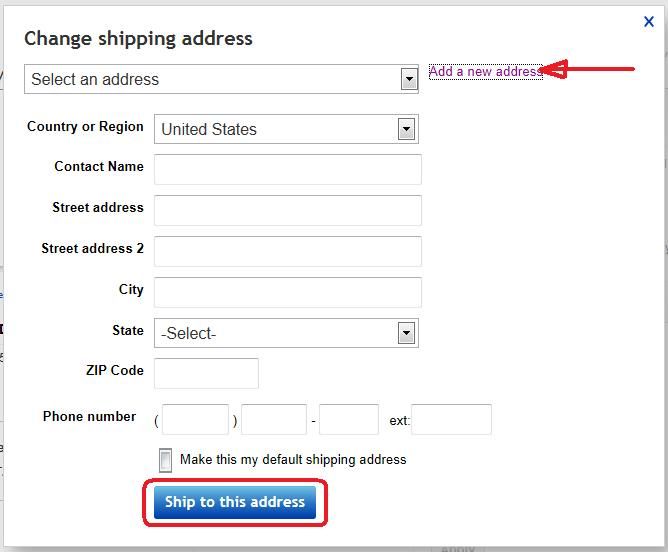This screenshot has width=668, height=552.
Task: Click the phone area code box
Action: coord(195,420)
